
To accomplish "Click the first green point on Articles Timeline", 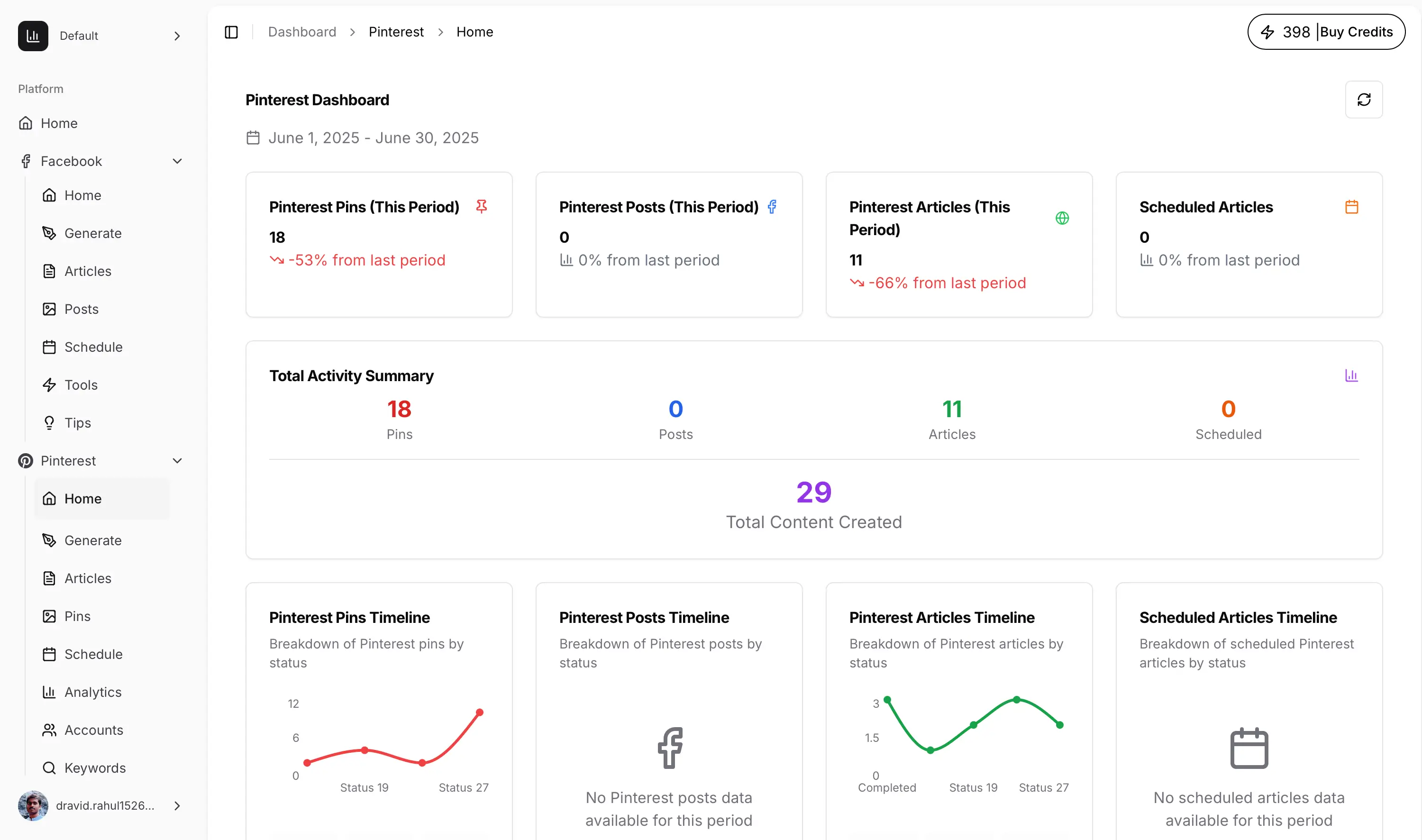I will click(x=887, y=700).
